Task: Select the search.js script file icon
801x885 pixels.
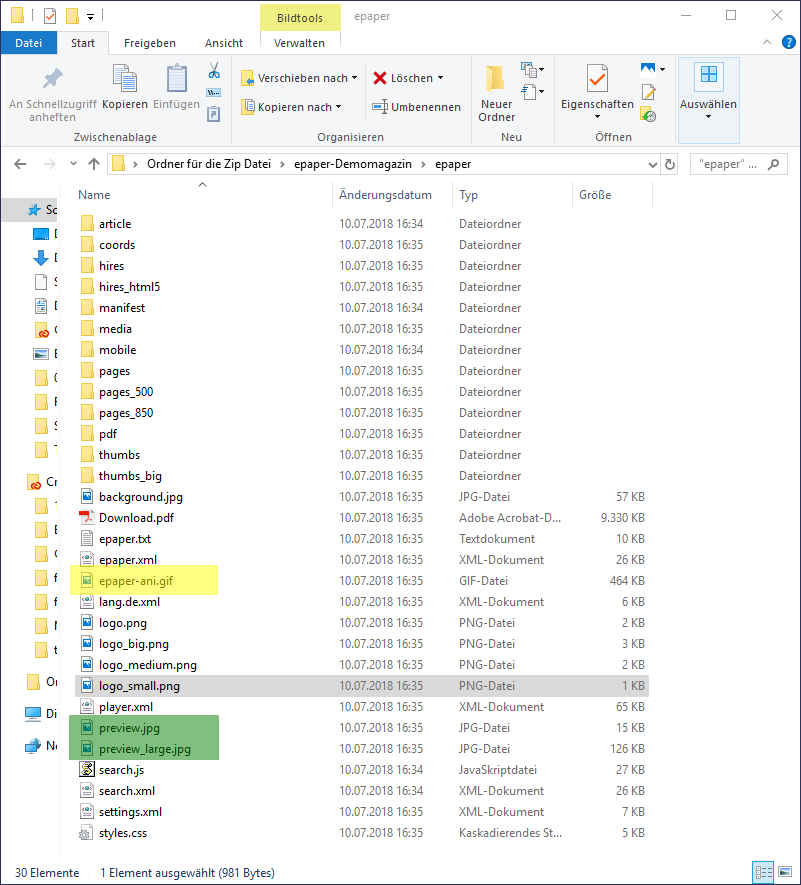Action: coord(86,769)
